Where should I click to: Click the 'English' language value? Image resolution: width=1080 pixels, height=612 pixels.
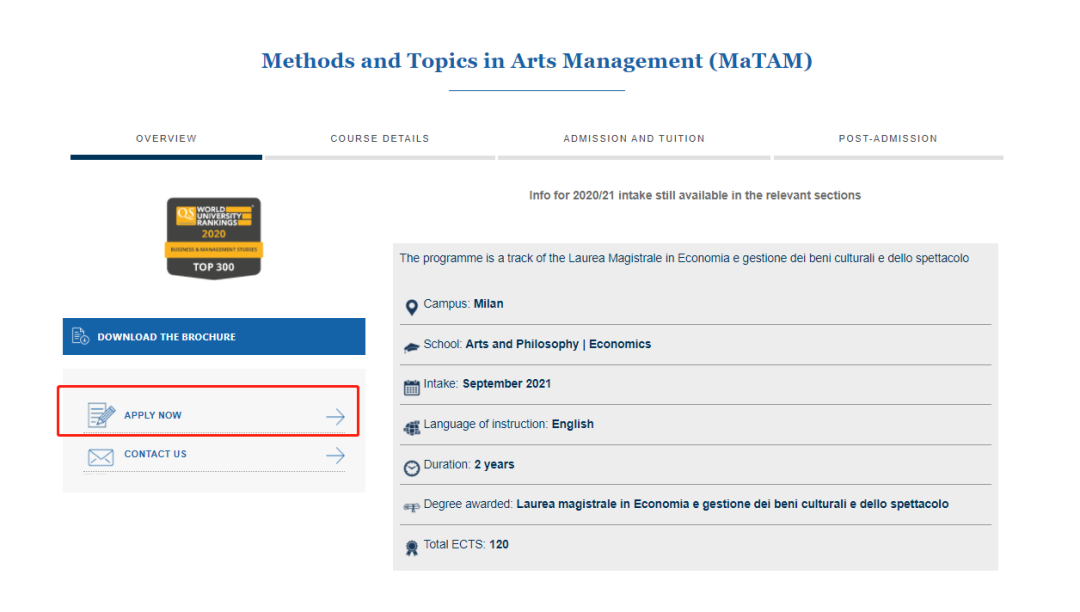coord(572,424)
